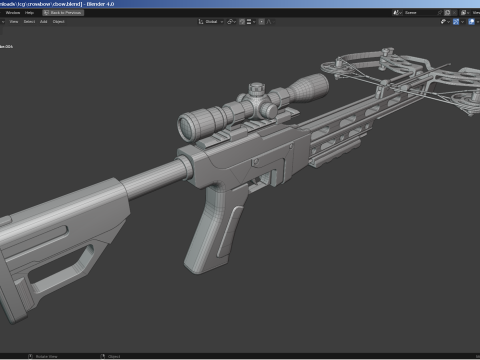Open the viewport Select menu
The image size is (480, 360).
coord(29,22)
